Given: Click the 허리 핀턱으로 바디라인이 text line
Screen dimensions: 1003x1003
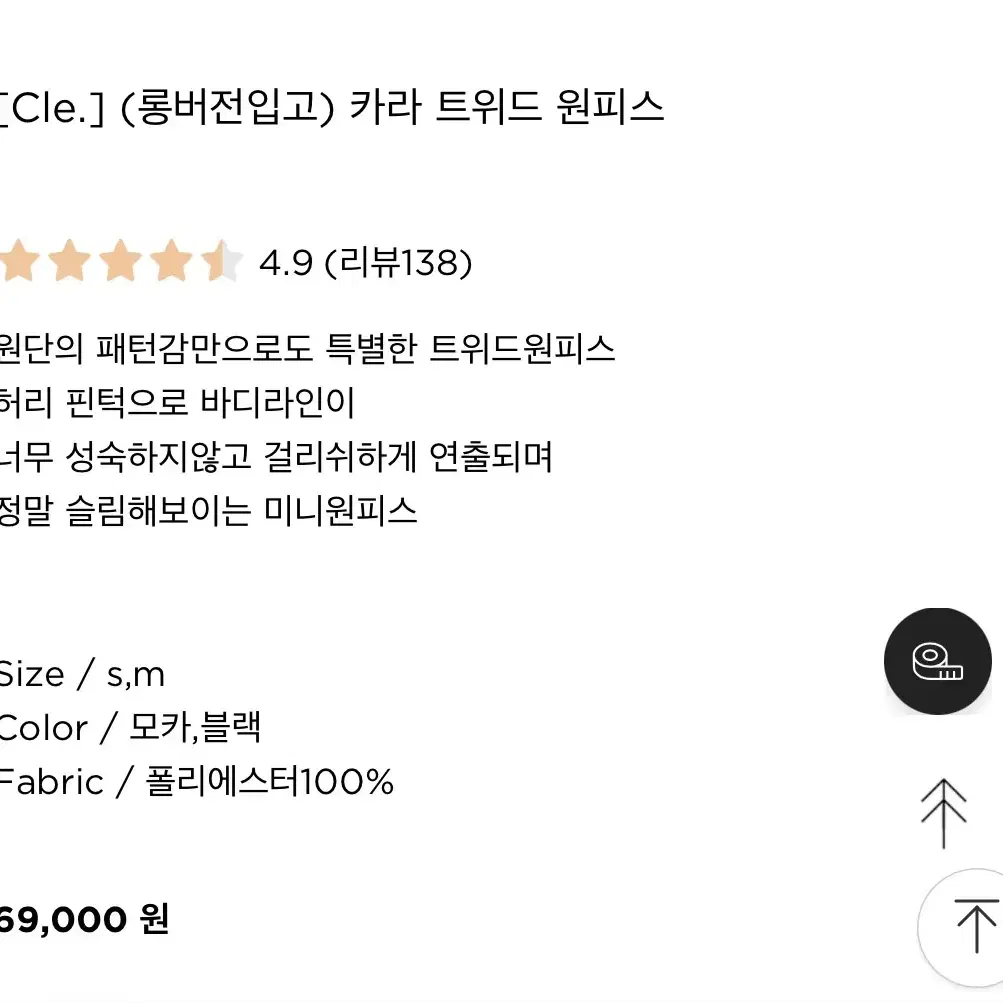Looking at the screenshot, I should pos(177,403).
